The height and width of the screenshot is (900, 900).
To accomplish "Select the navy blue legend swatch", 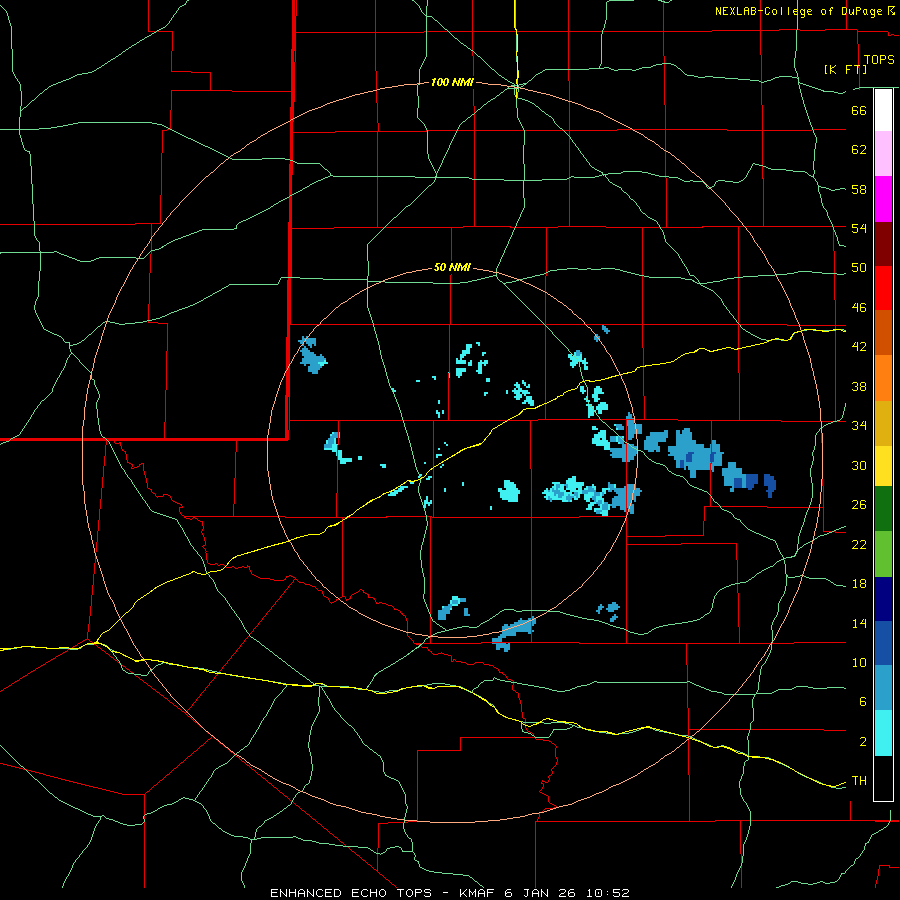I will 883,599.
